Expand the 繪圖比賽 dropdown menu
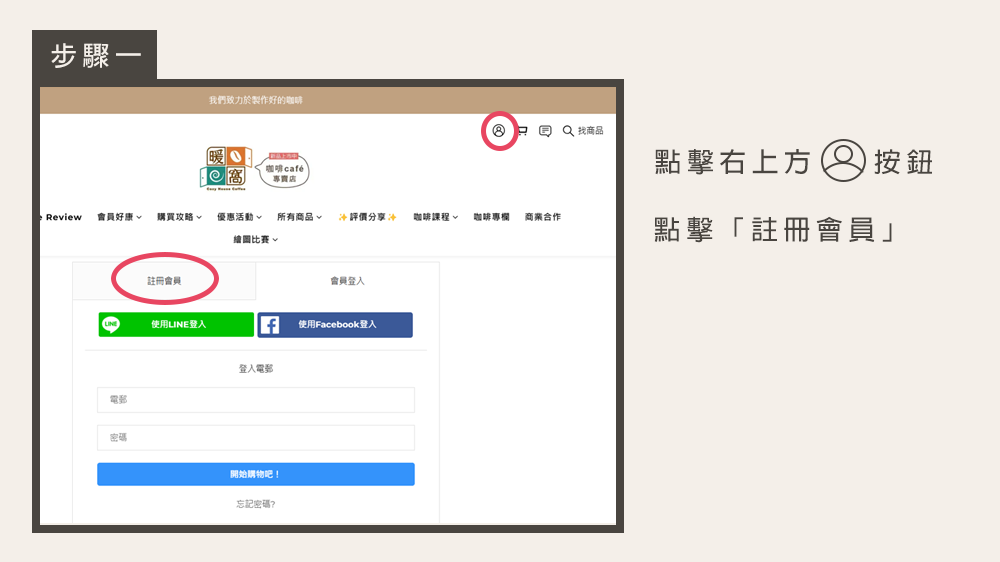 (255, 239)
